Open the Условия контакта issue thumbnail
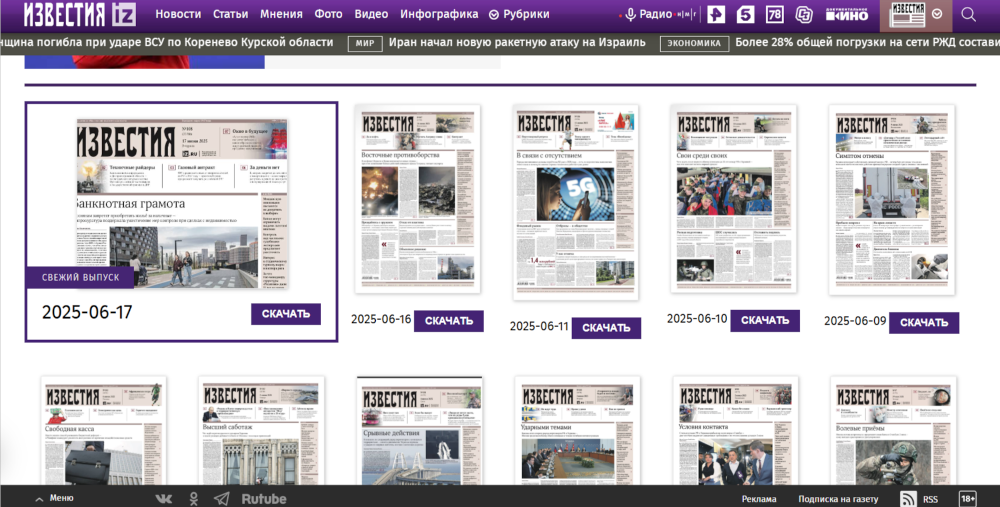 click(x=735, y=430)
